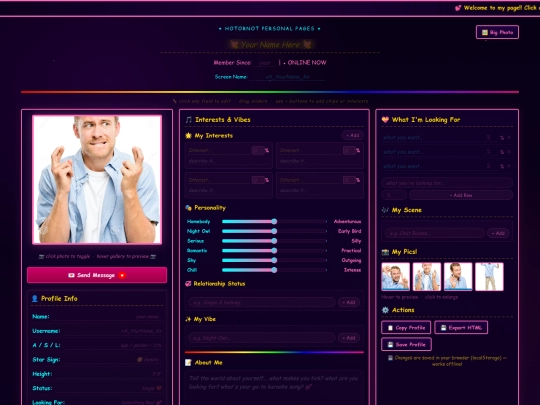Adjust the Romantic–Practical slider
The image size is (540, 405).
274,250
